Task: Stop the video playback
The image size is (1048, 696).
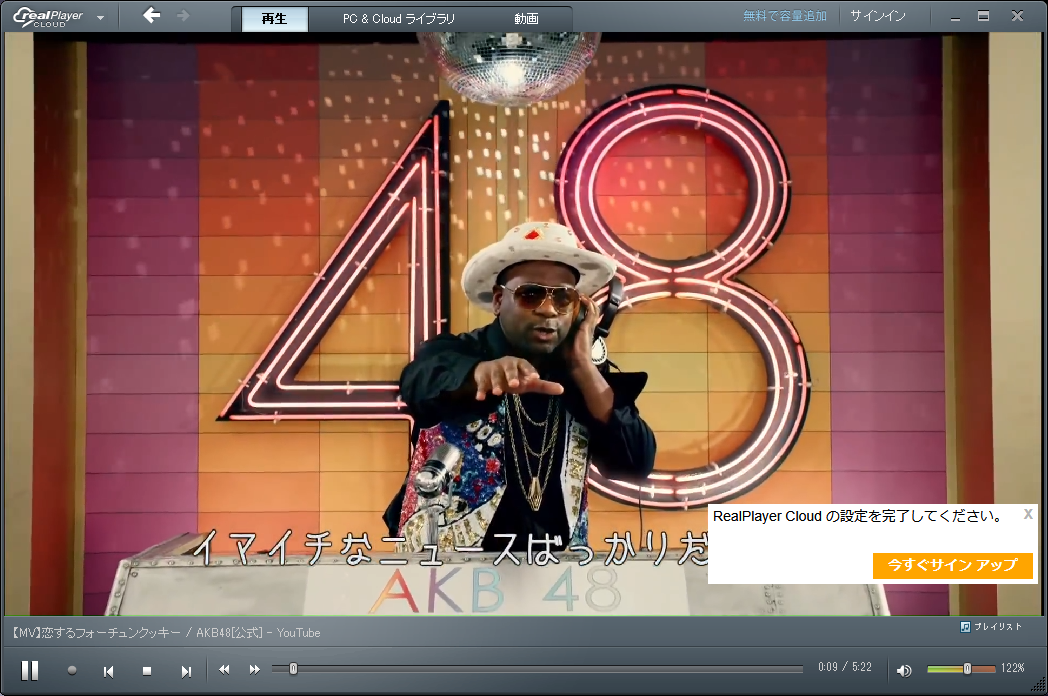Action: point(147,671)
